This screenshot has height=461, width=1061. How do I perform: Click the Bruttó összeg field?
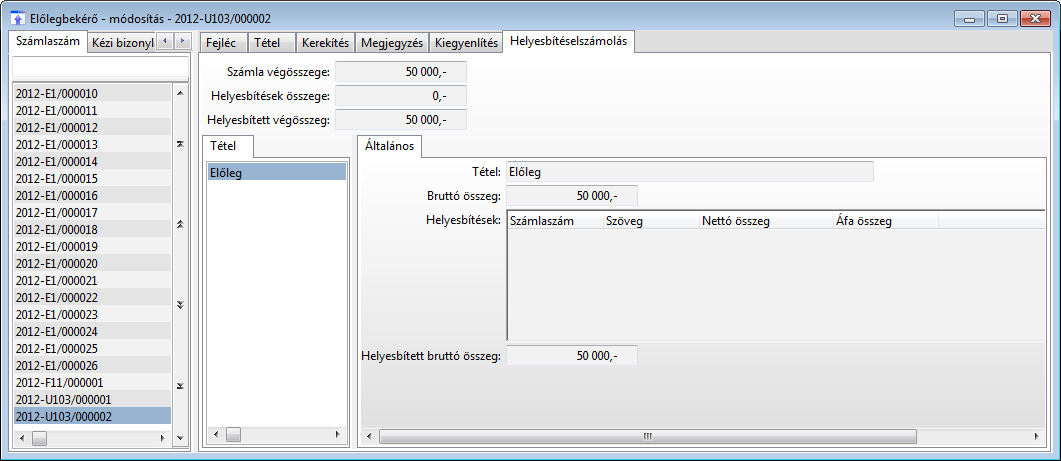click(572, 196)
